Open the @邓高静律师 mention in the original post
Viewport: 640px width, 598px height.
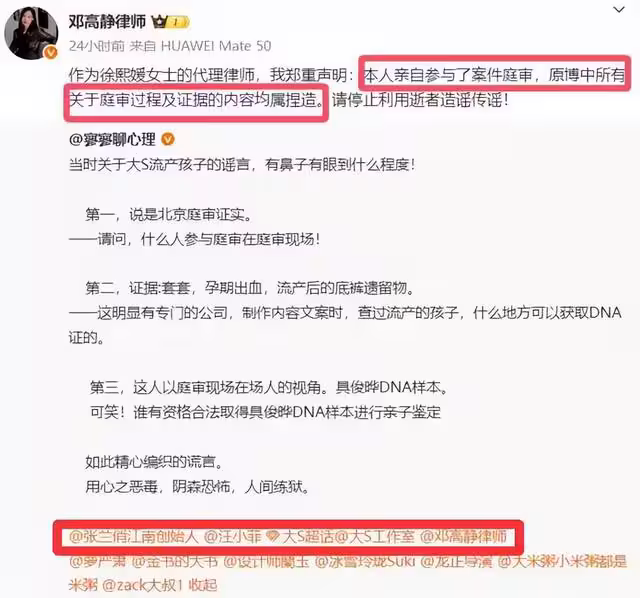click(x=463, y=536)
